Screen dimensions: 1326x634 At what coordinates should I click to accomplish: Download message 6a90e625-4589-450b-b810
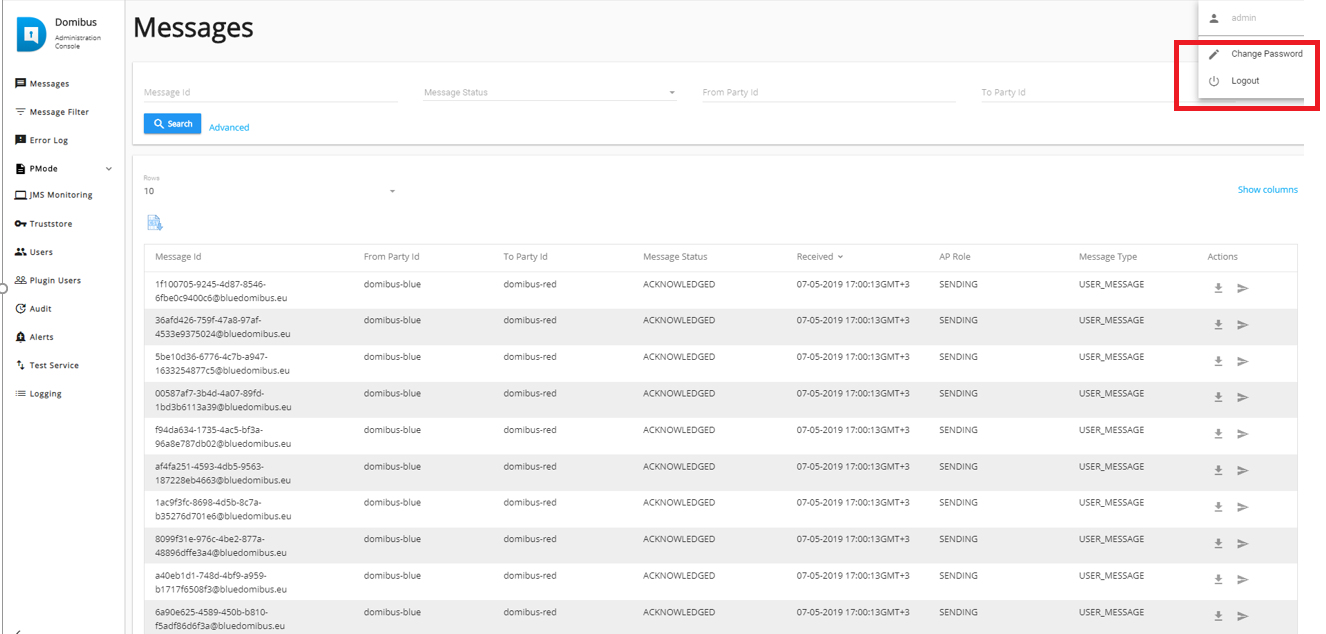tap(1218, 616)
